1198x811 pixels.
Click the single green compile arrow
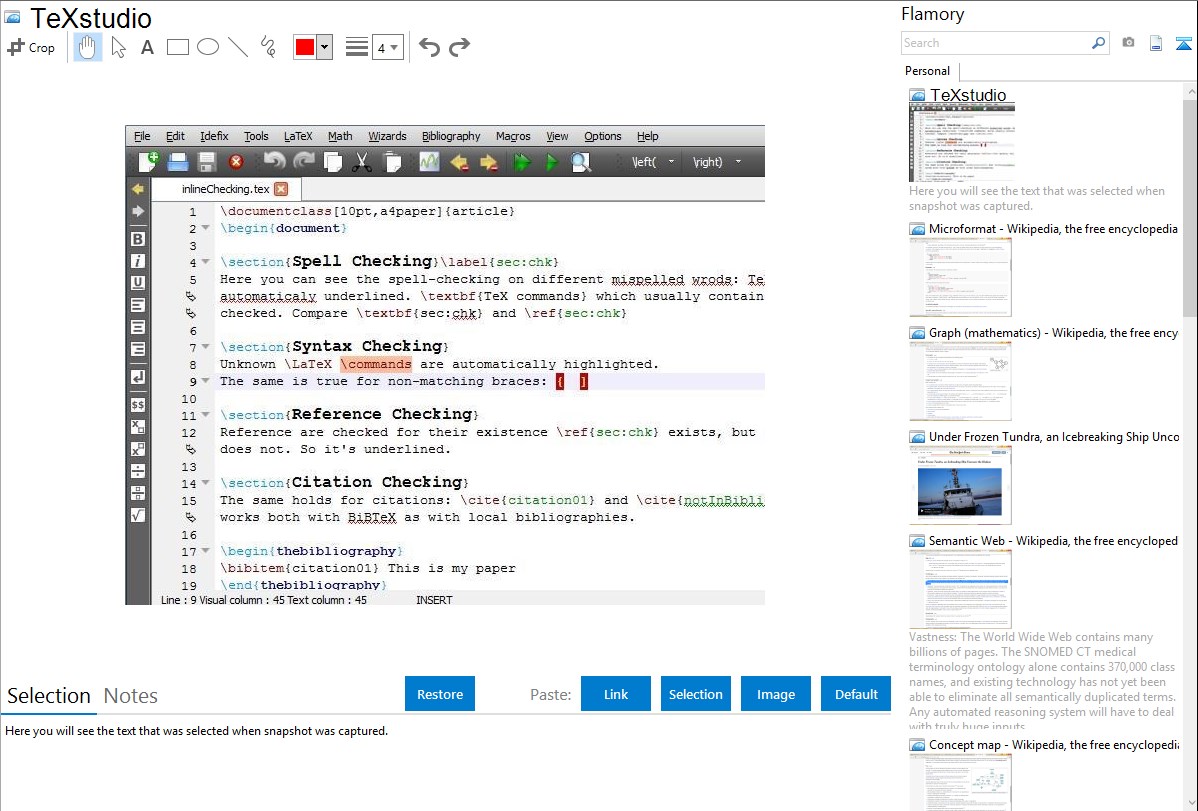click(x=552, y=162)
